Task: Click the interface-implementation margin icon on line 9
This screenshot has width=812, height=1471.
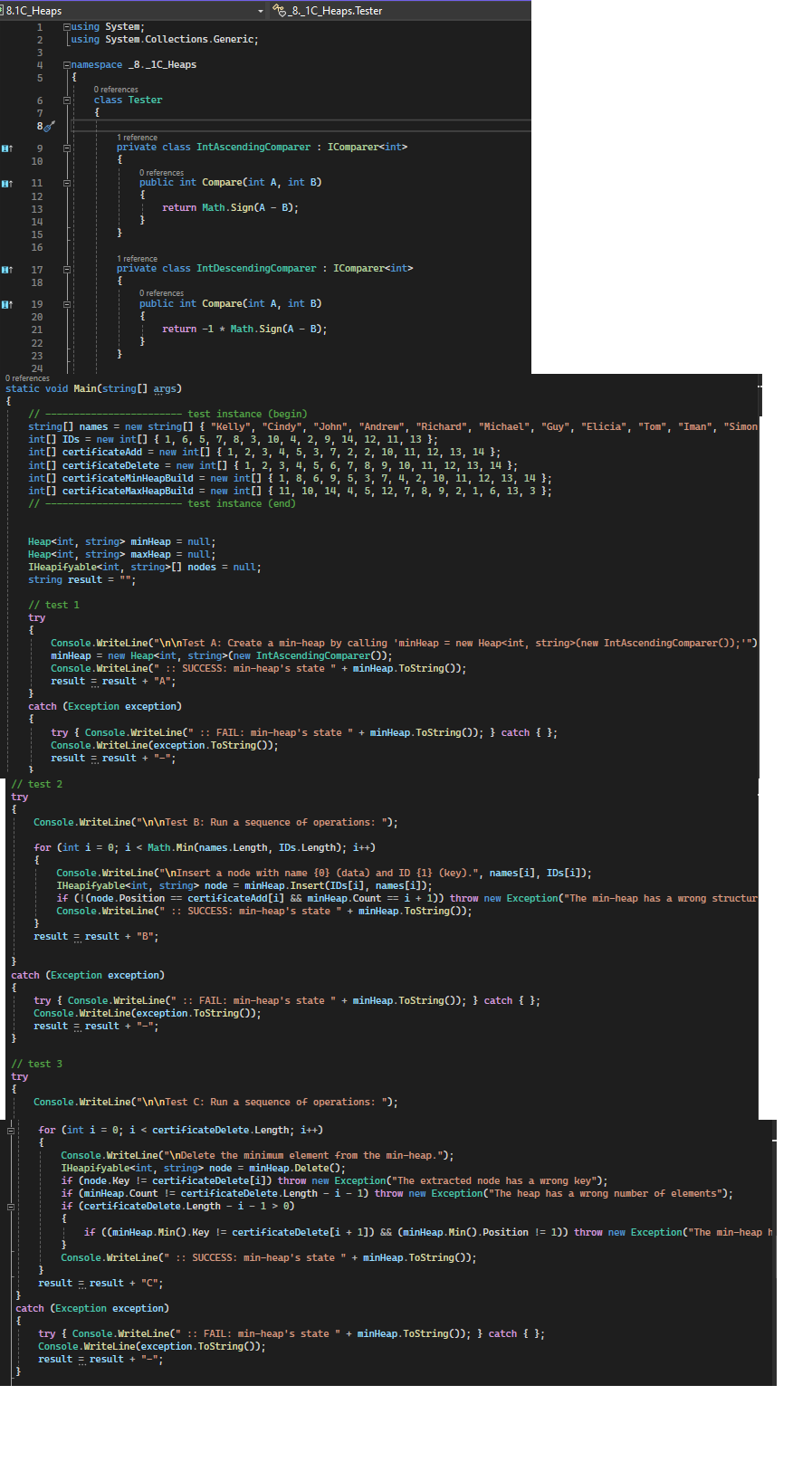Action: tap(7, 148)
